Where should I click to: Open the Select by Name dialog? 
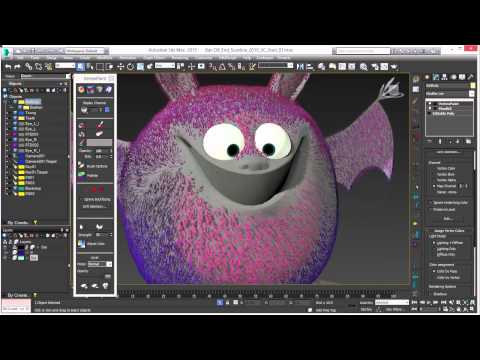pyautogui.click(x=90, y=67)
